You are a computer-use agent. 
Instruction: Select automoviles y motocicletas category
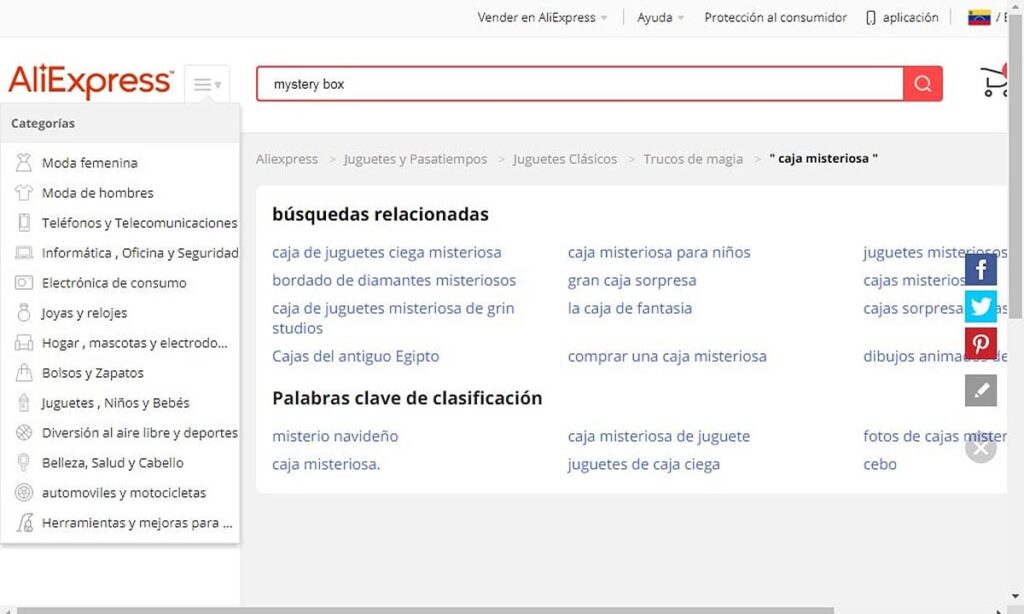pos(123,493)
